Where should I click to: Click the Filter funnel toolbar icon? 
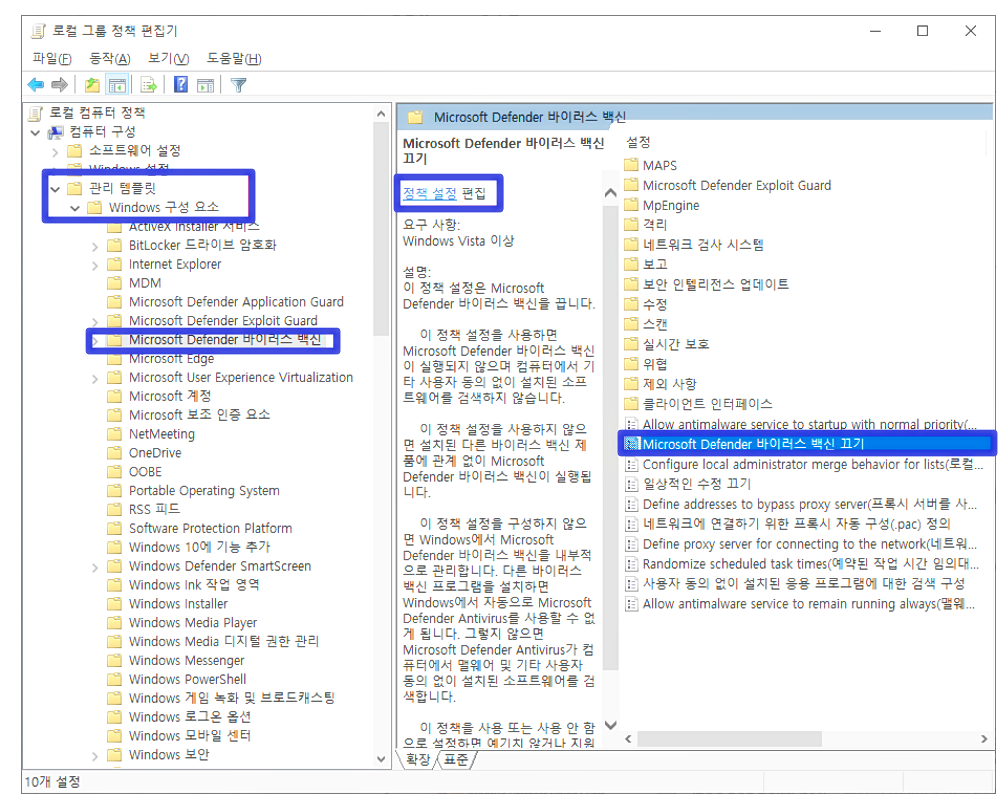[x=238, y=85]
